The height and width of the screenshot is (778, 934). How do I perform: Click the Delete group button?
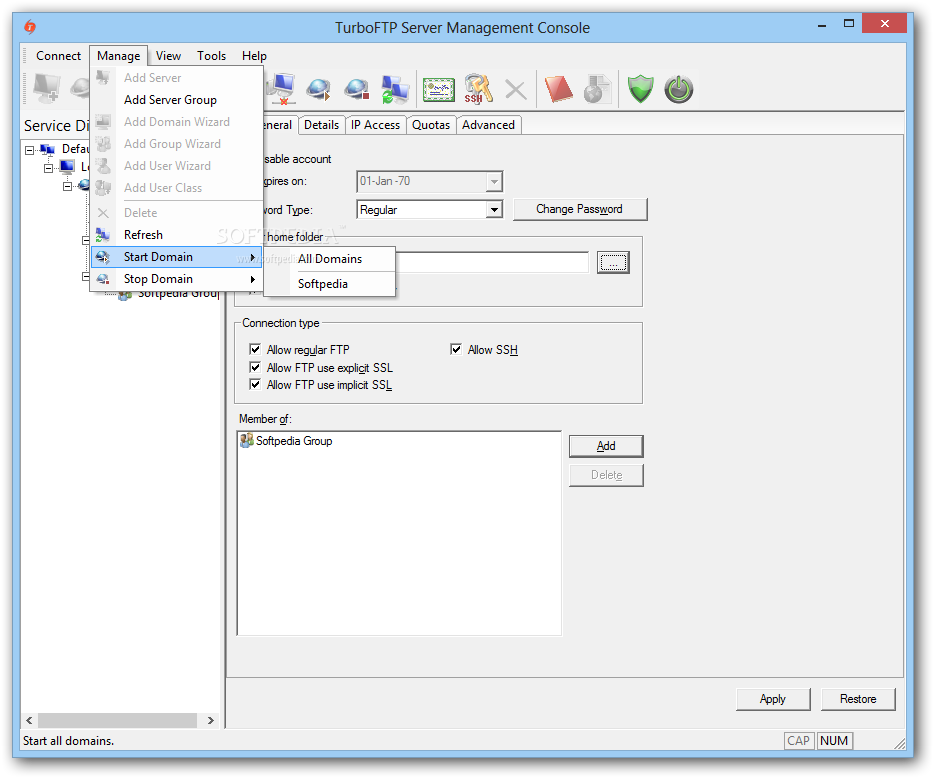[606, 475]
